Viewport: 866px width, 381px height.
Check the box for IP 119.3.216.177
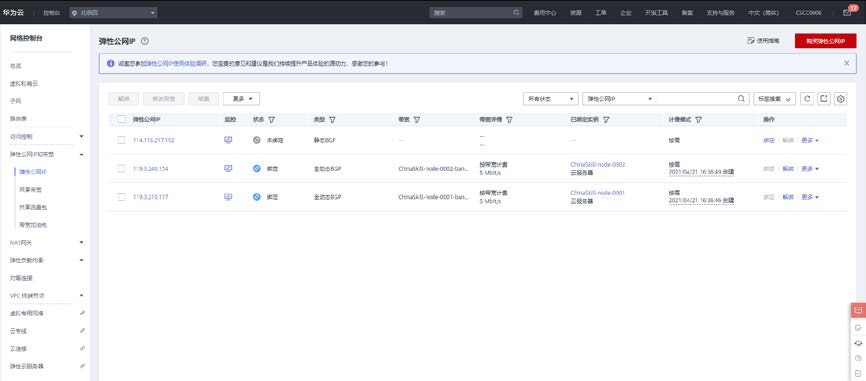click(x=122, y=197)
